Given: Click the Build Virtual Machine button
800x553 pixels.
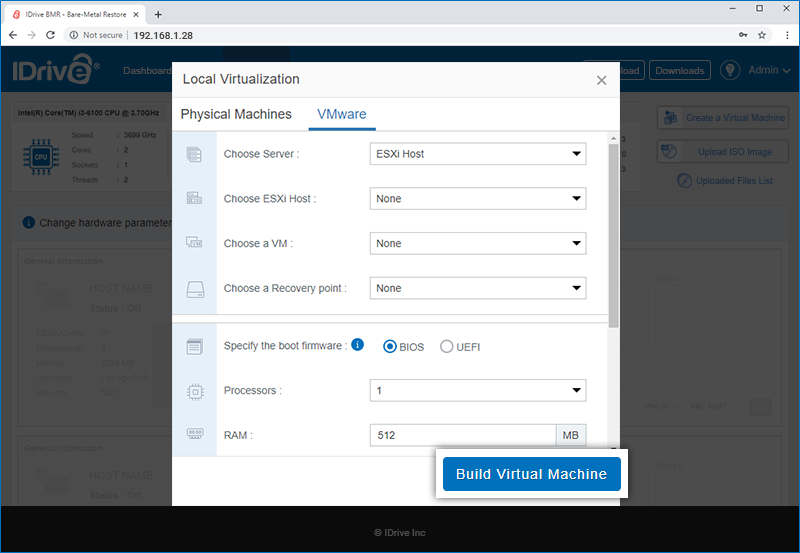Looking at the screenshot, I should 531,474.
